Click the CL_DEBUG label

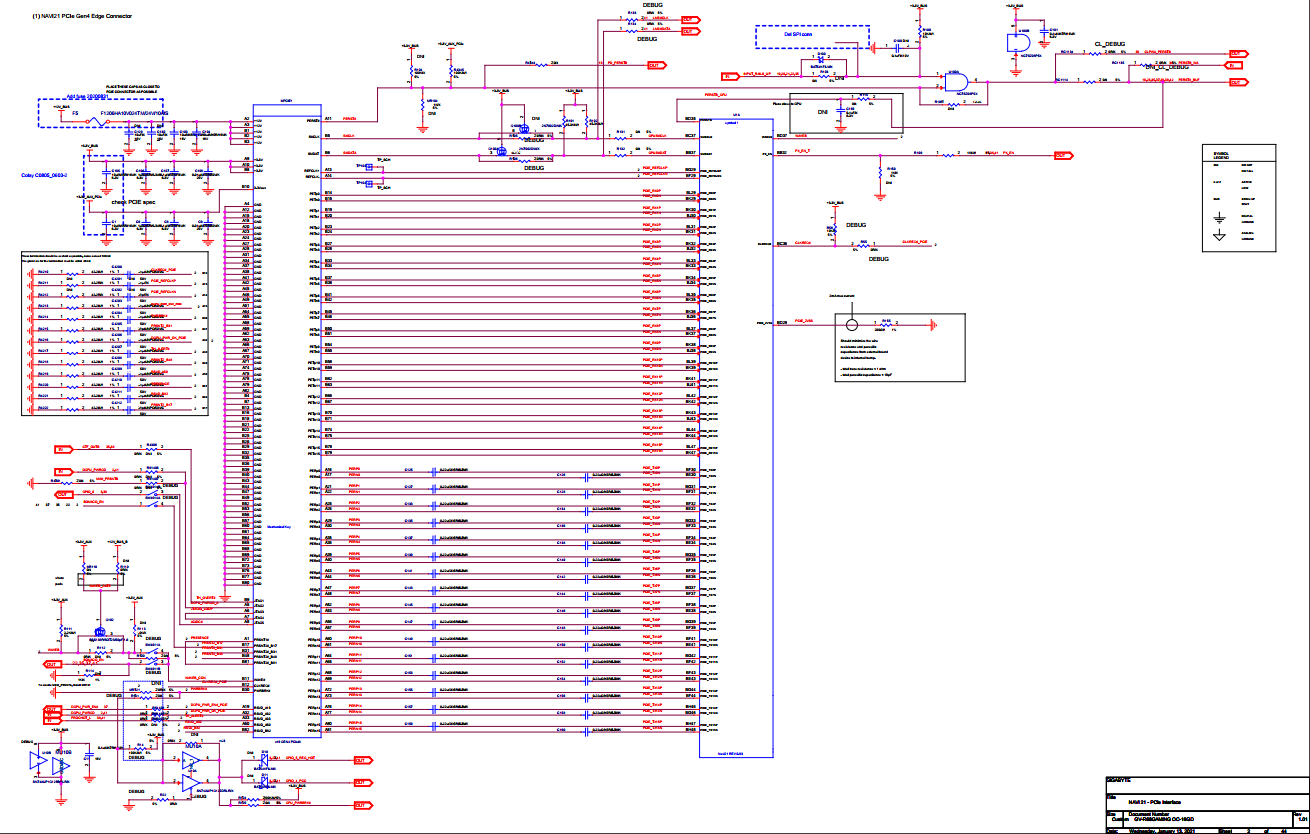[x=1110, y=45]
